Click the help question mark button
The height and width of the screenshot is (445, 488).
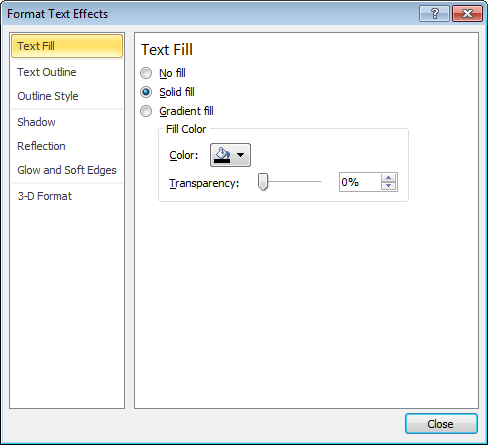coord(434,14)
